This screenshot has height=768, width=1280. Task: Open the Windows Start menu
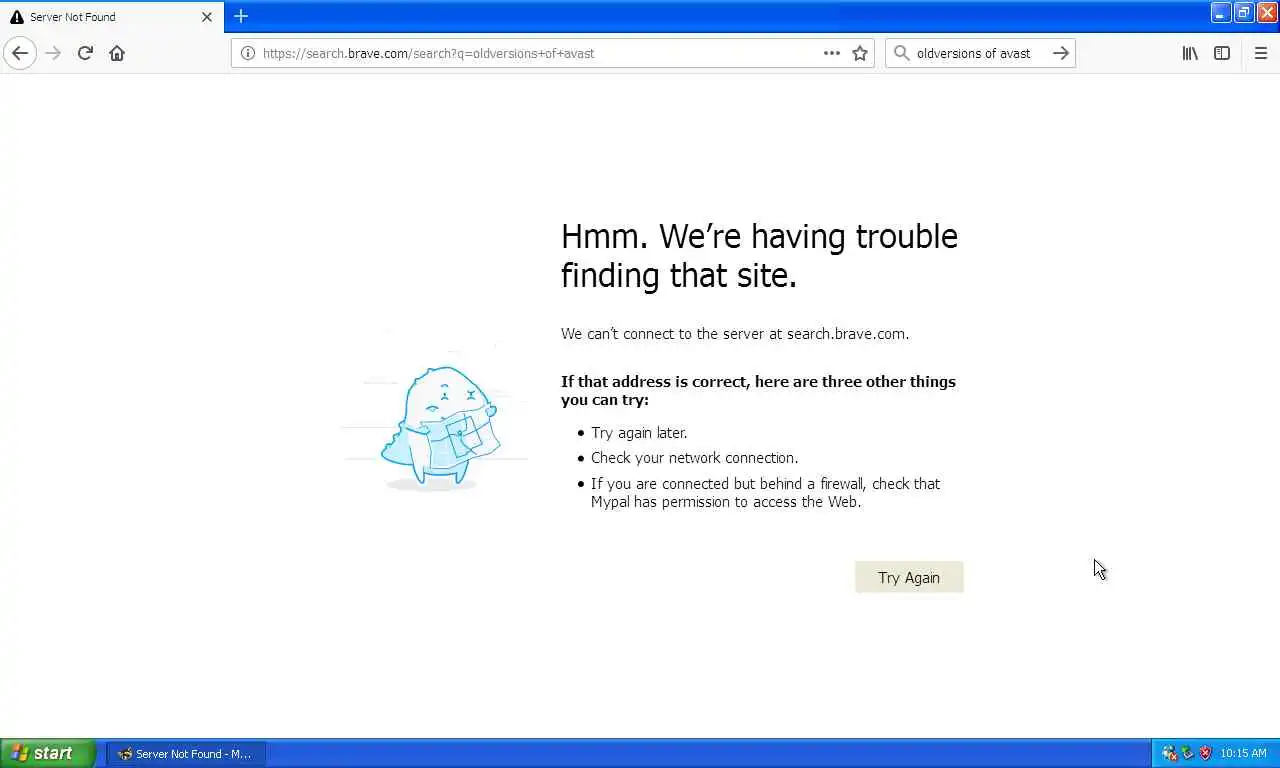pyautogui.click(x=48, y=753)
